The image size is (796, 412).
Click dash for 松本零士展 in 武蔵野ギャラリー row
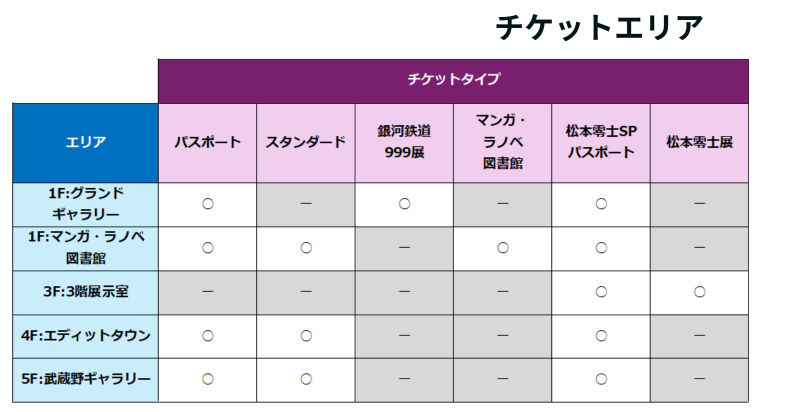(x=700, y=379)
